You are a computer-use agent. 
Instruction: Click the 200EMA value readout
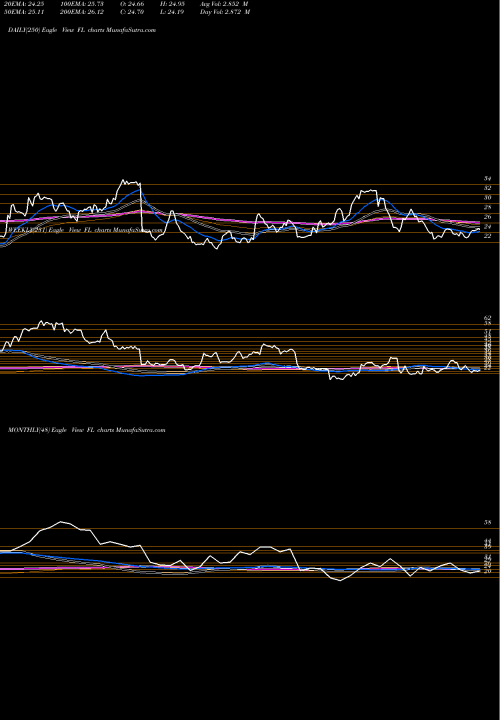[x=82, y=12]
